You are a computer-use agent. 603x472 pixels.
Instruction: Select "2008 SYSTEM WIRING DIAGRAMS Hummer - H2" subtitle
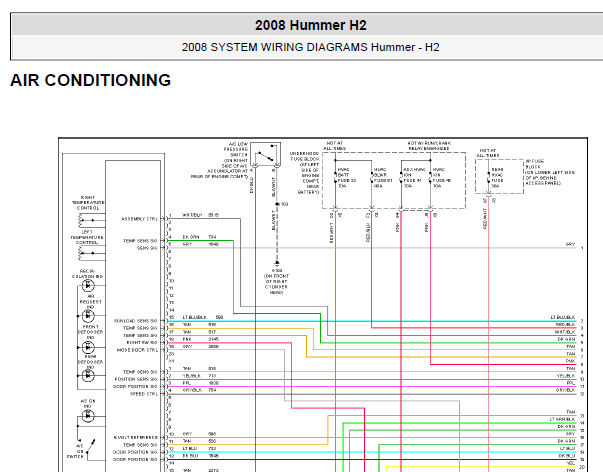pos(310,47)
